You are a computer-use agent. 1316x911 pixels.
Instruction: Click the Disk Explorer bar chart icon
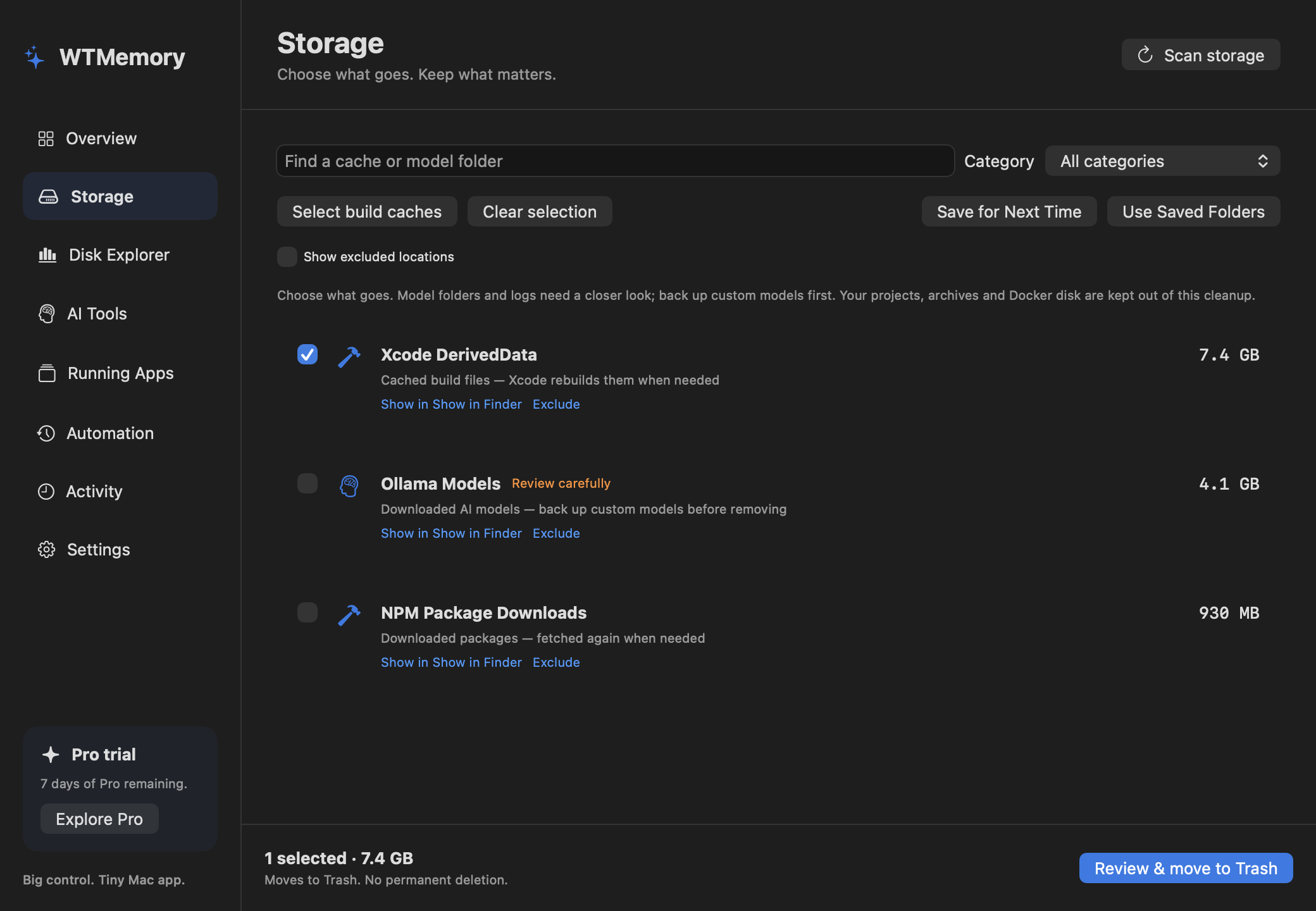click(x=47, y=255)
